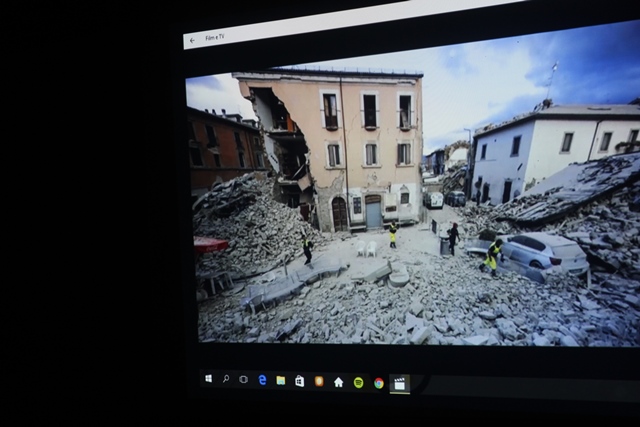The image size is (640, 427).
Task: Open Task View on taskbar
Action: 243,380
